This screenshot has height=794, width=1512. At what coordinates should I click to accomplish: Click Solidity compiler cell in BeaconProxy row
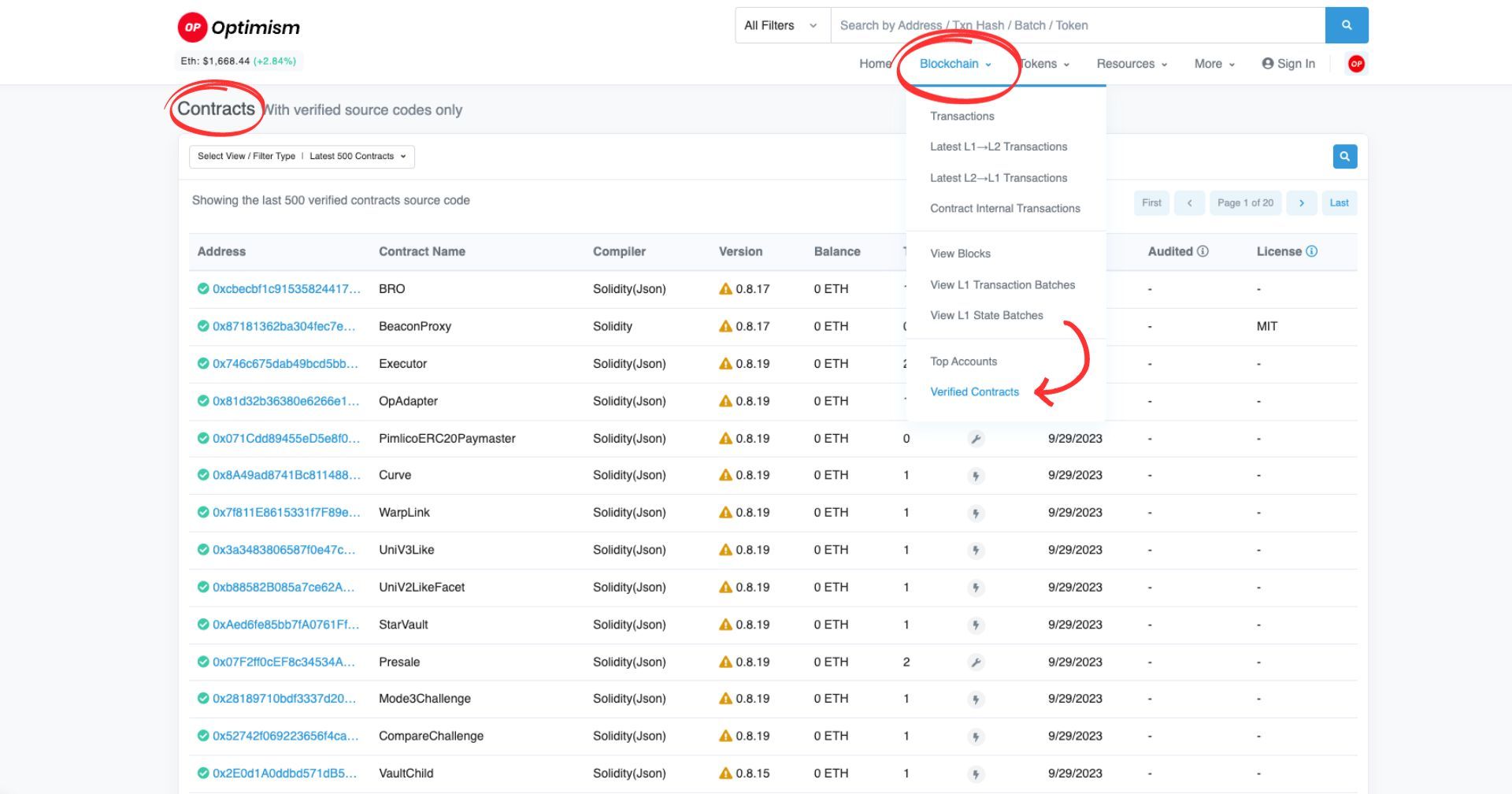(x=612, y=326)
